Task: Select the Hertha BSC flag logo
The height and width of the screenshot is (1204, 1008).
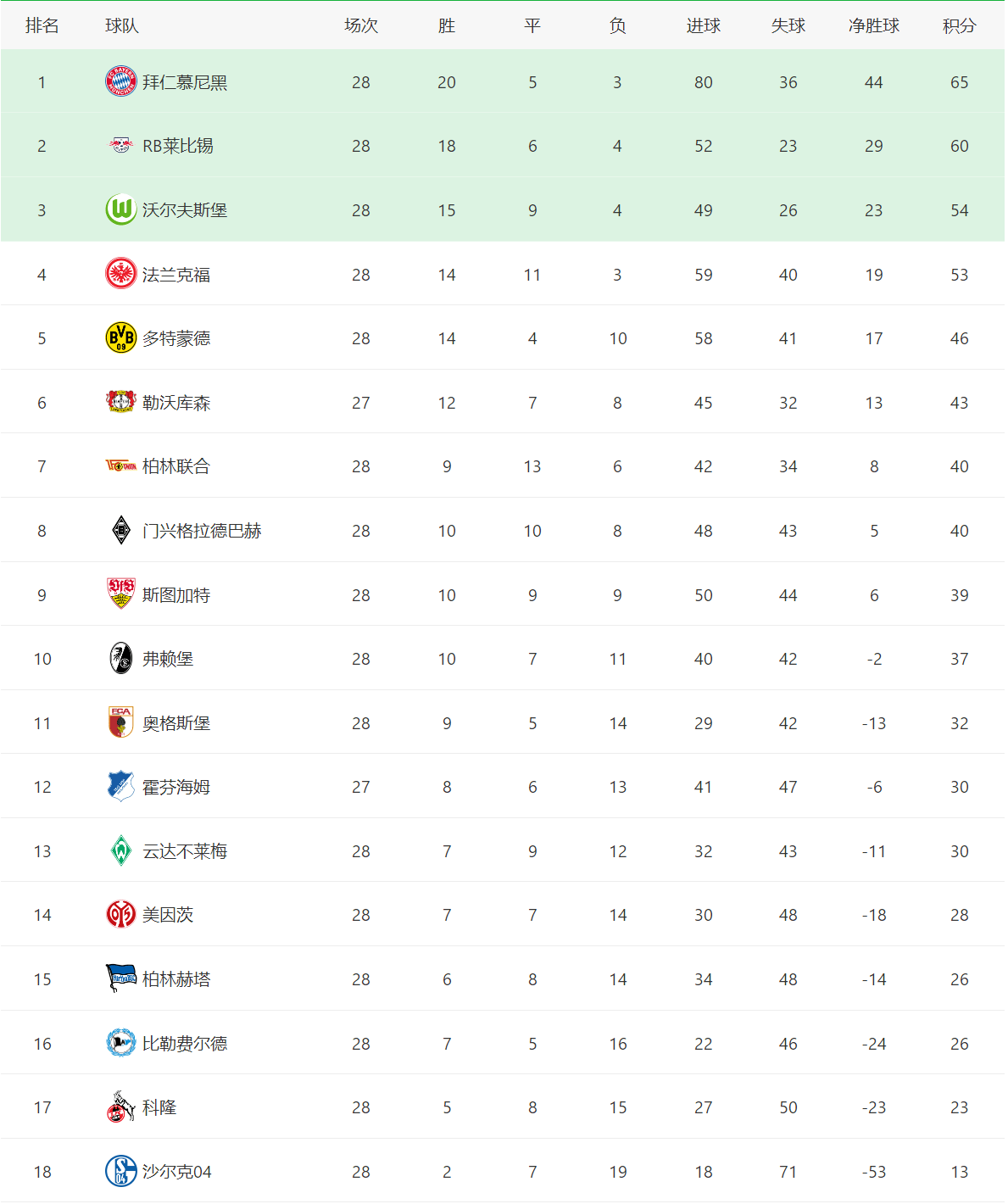Action: tap(120, 978)
